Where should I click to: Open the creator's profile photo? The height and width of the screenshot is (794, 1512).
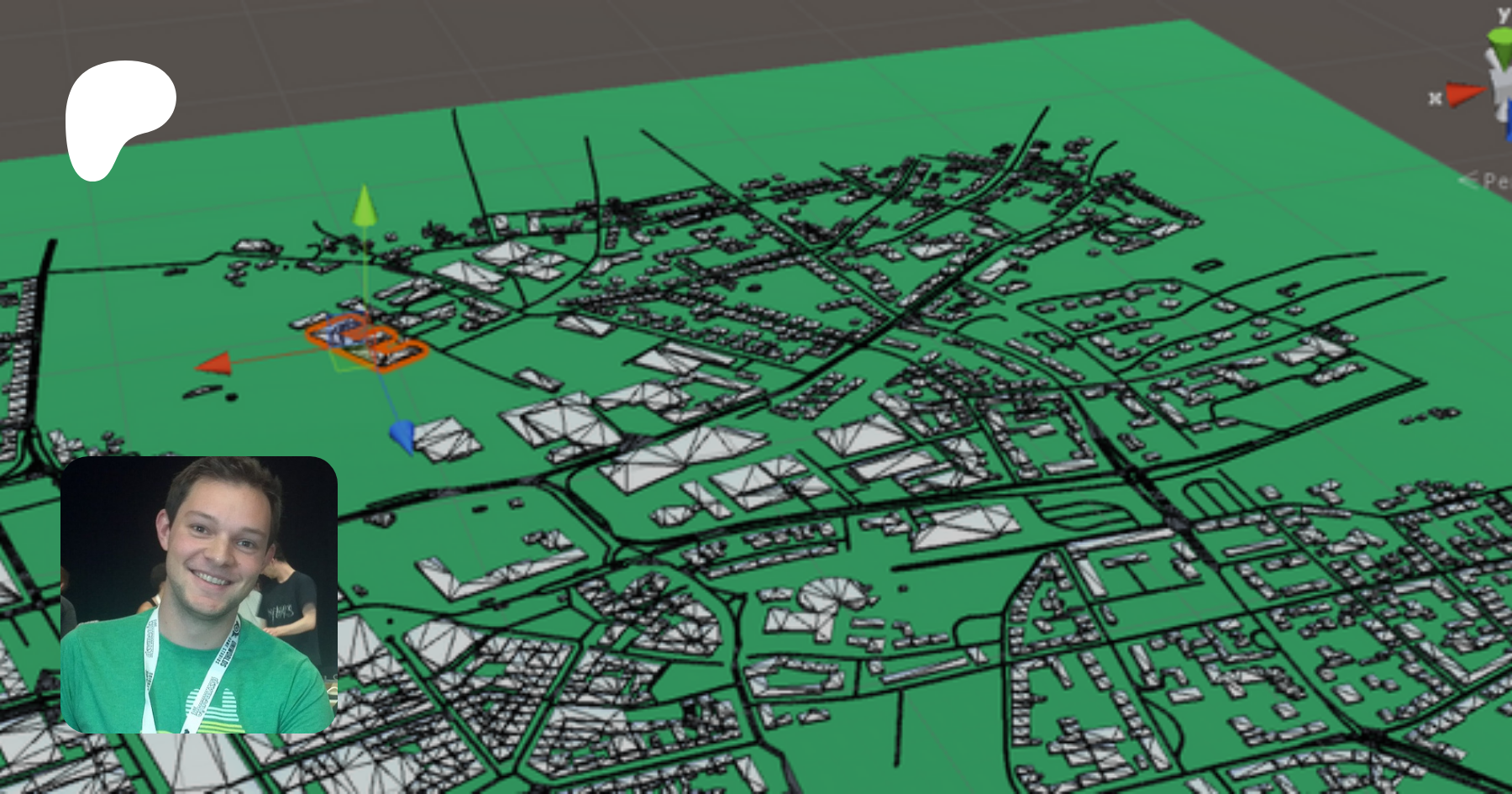tap(199, 594)
